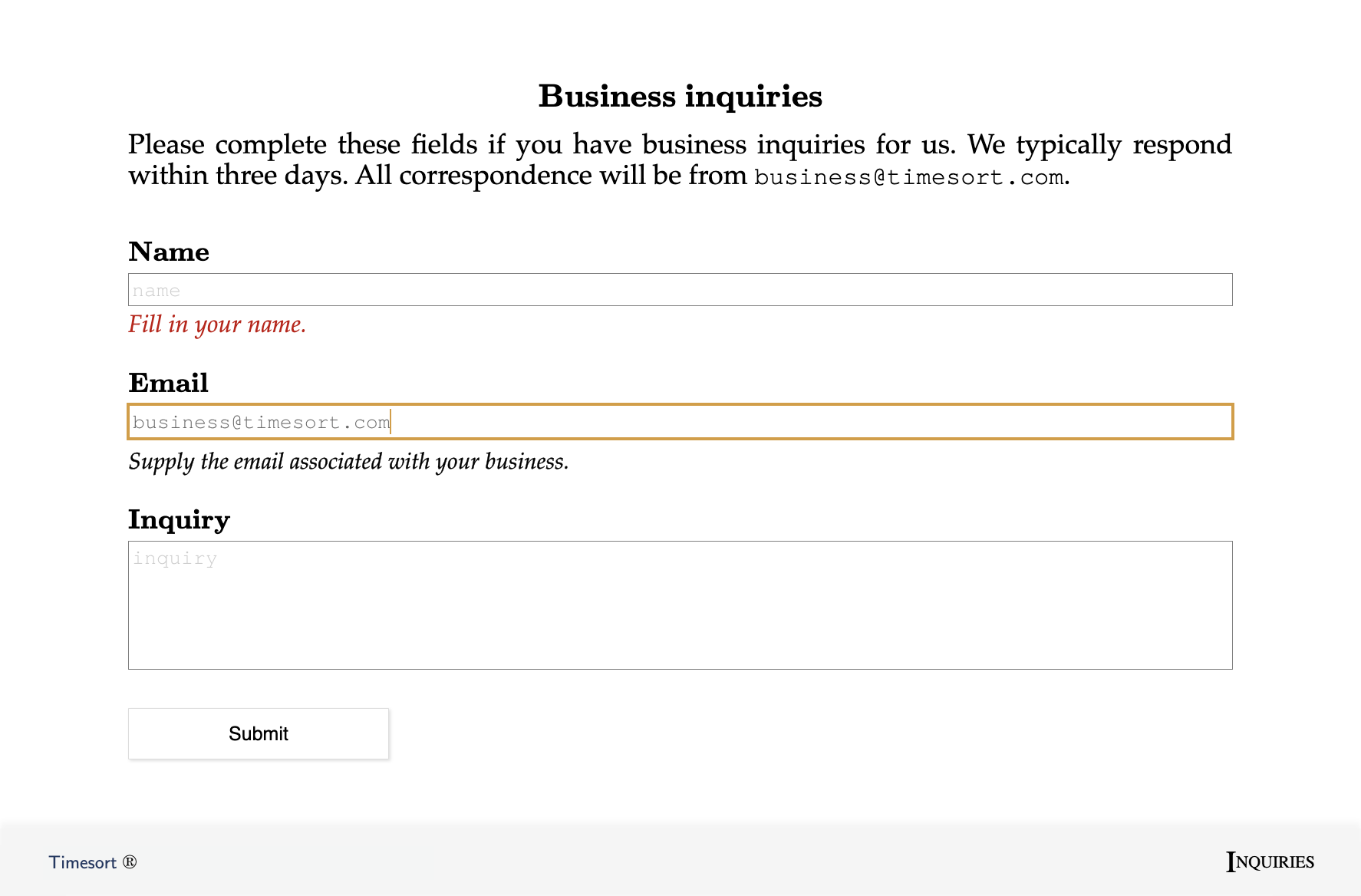Go to the Inquiries footer link
Viewport: 1361px width, 896px height.
(1270, 861)
